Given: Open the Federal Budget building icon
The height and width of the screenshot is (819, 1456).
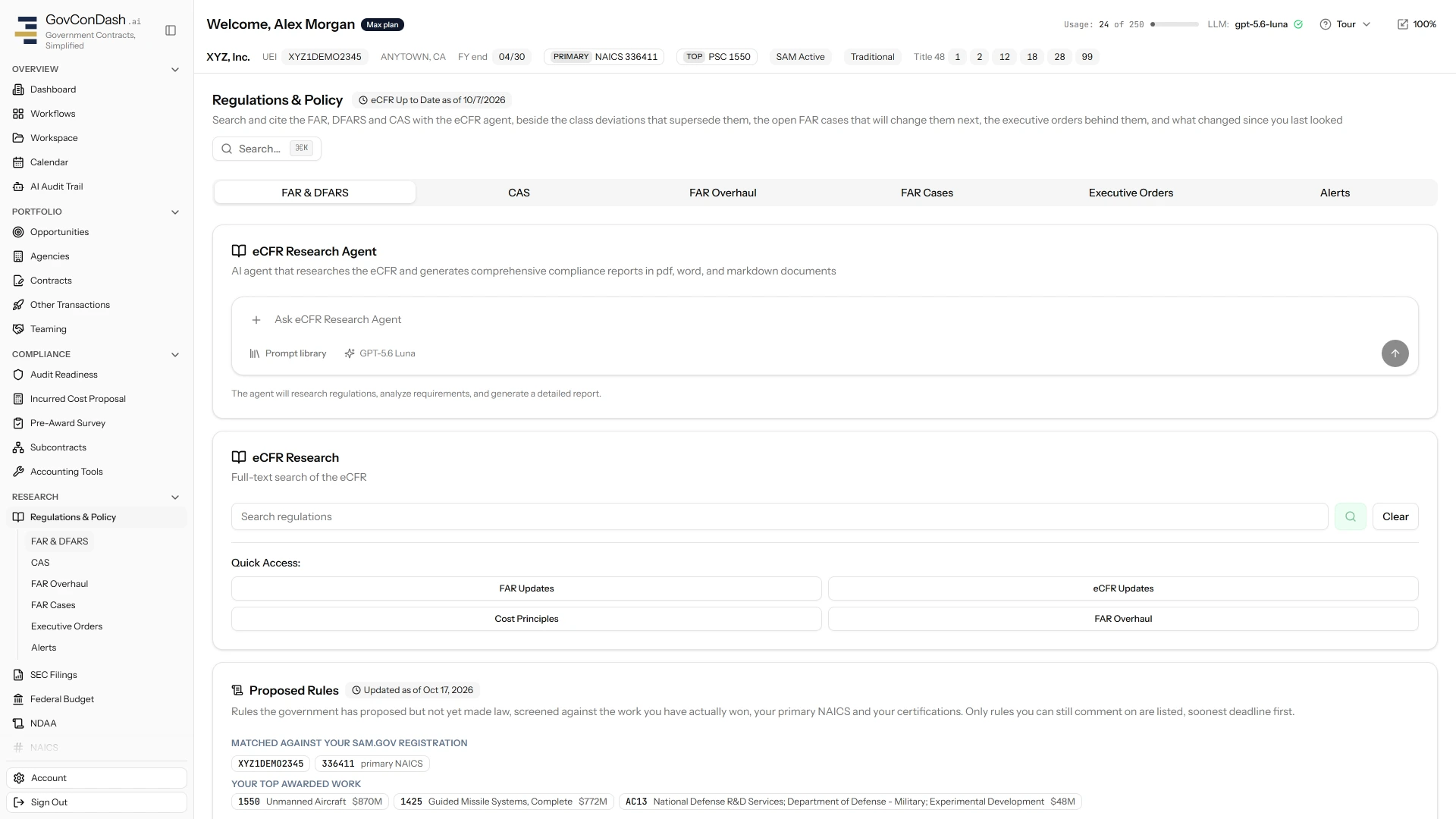Looking at the screenshot, I should 18,699.
